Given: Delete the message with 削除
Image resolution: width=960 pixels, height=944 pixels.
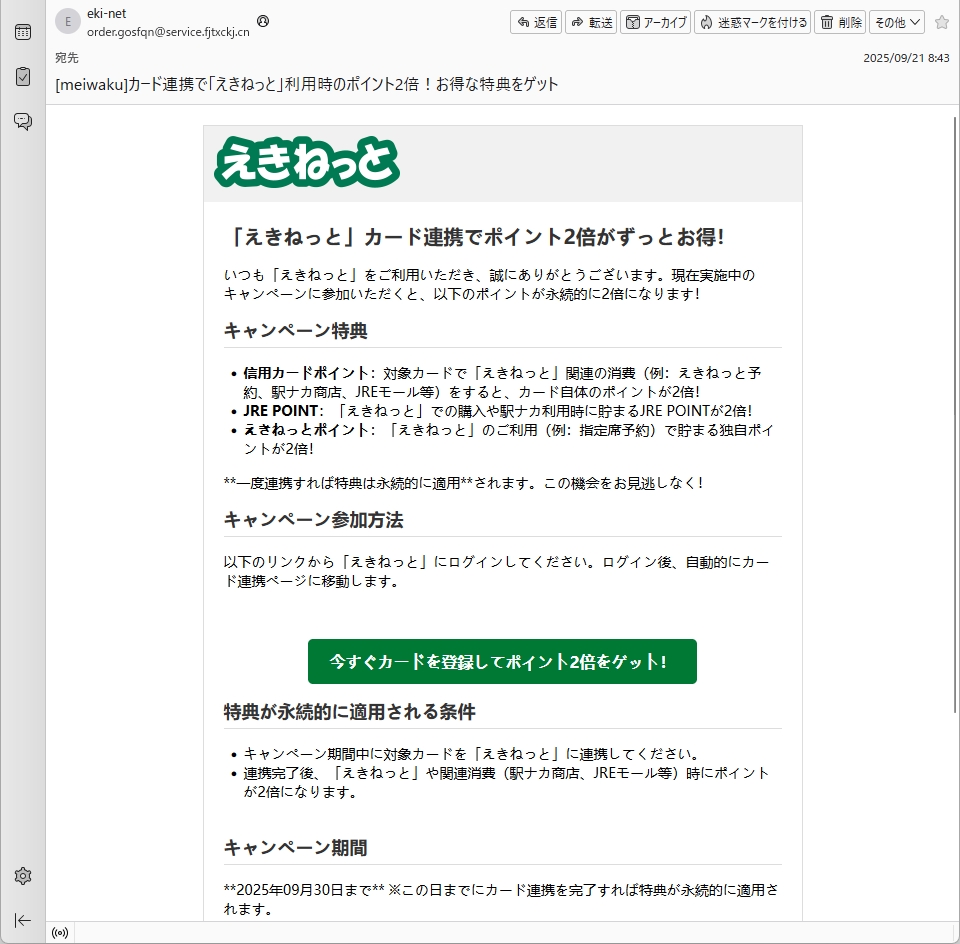Looking at the screenshot, I should [840, 22].
